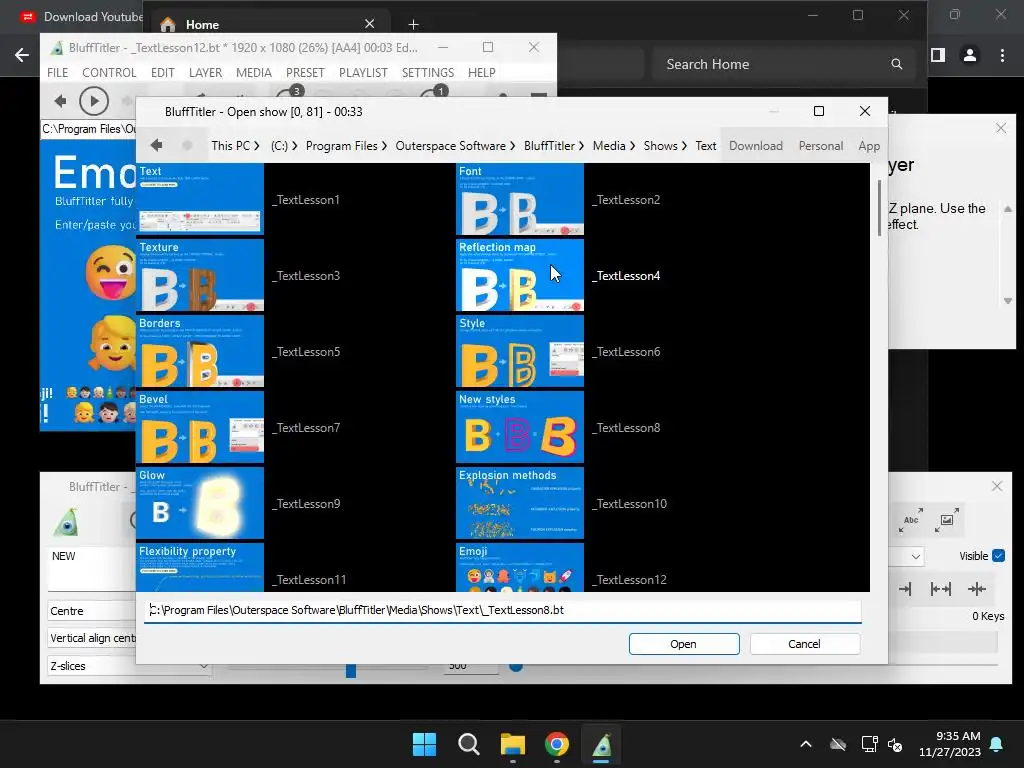Show hidden system tray icons
This screenshot has height=768, width=1024.
coord(806,744)
